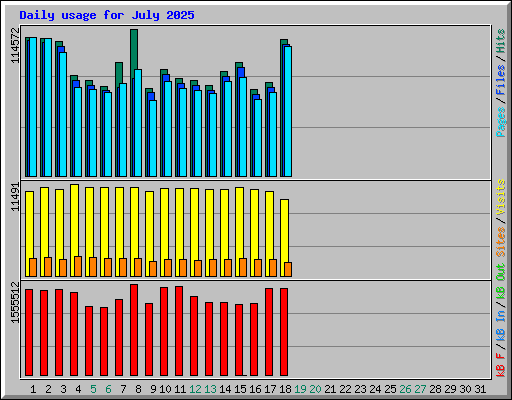
Task: Click the "Pages" legend label
Action: pos(501,122)
